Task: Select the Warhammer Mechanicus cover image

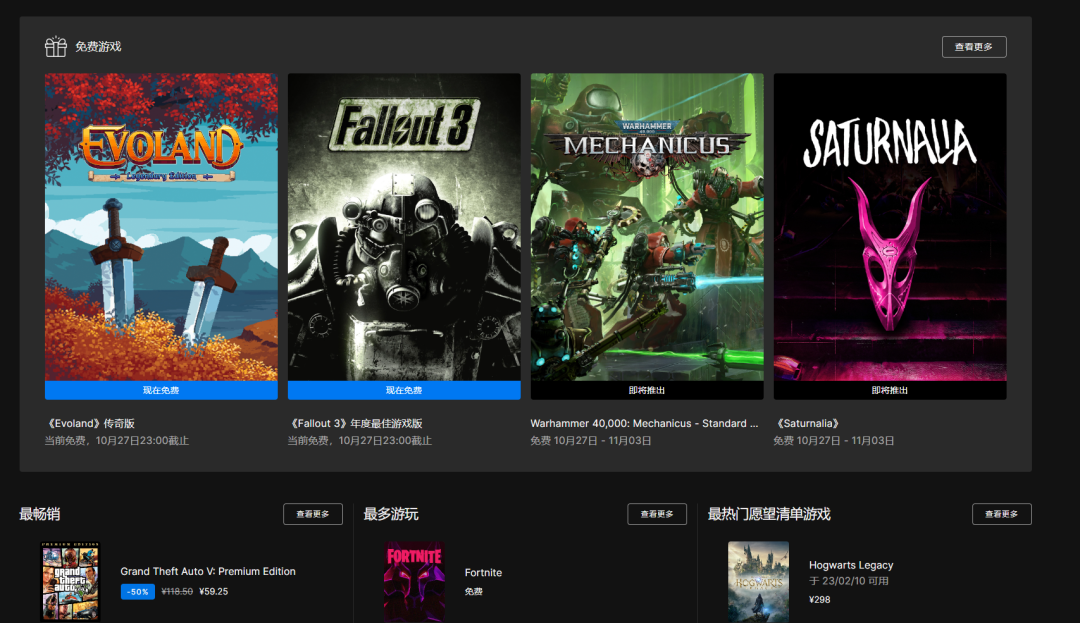Action: pos(647,226)
